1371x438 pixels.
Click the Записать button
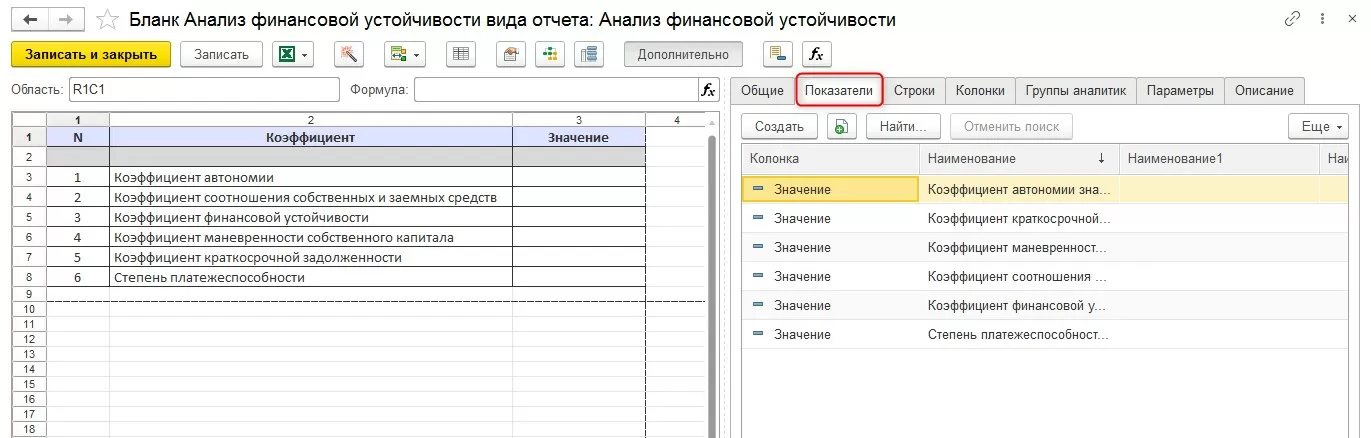tap(221, 54)
